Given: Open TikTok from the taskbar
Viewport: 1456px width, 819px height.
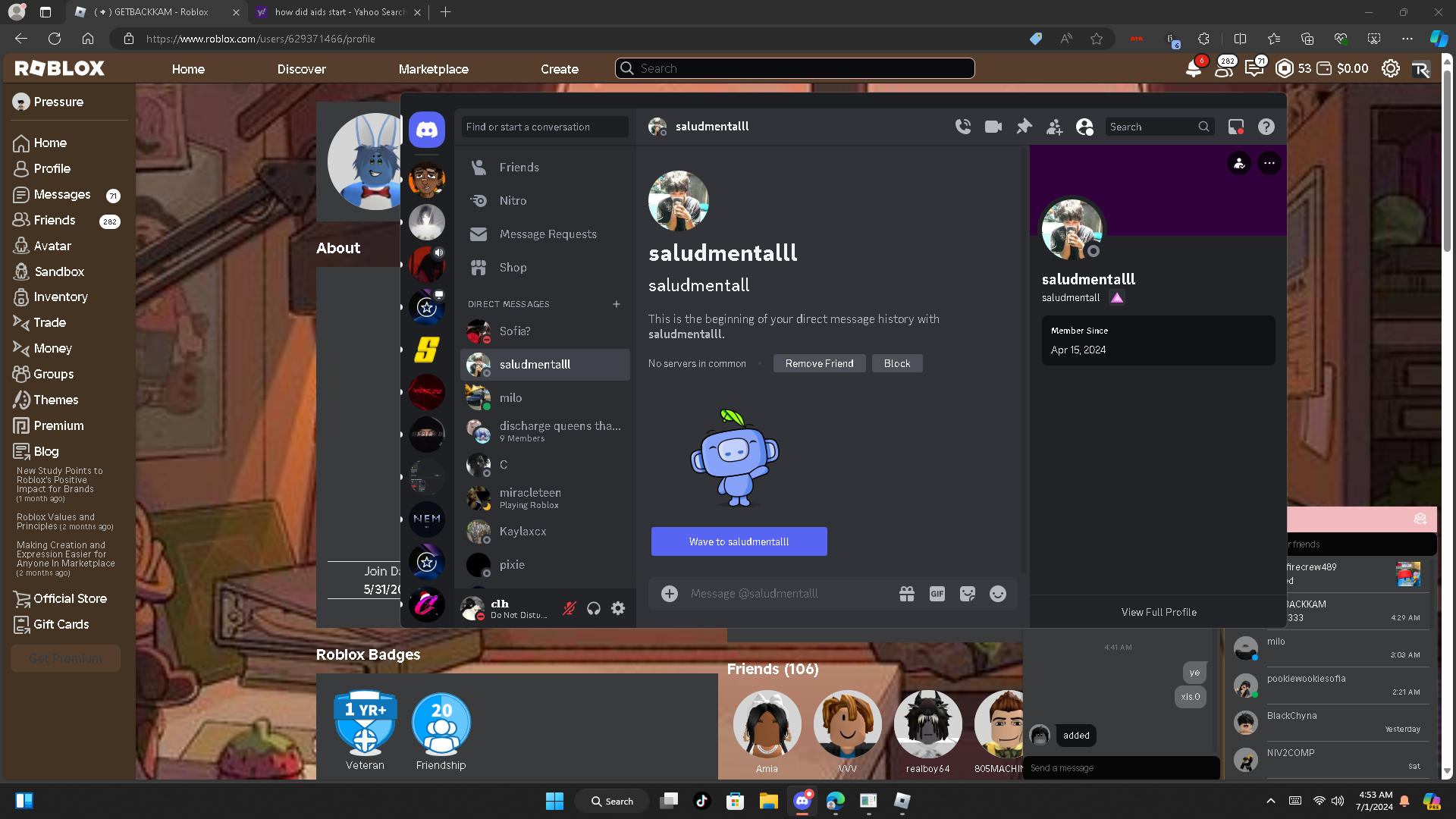Looking at the screenshot, I should [701, 801].
